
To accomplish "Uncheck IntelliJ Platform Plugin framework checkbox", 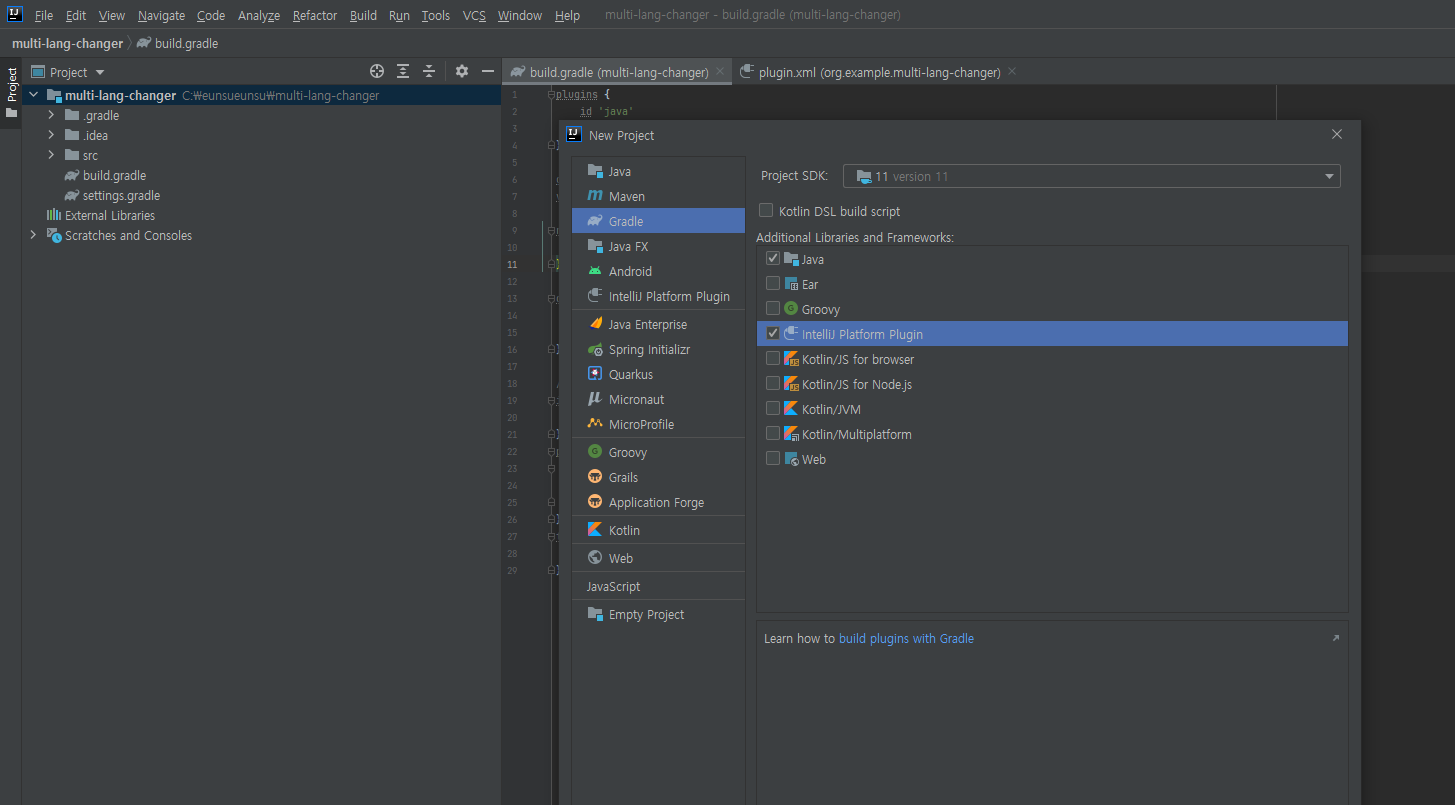I will (772, 333).
